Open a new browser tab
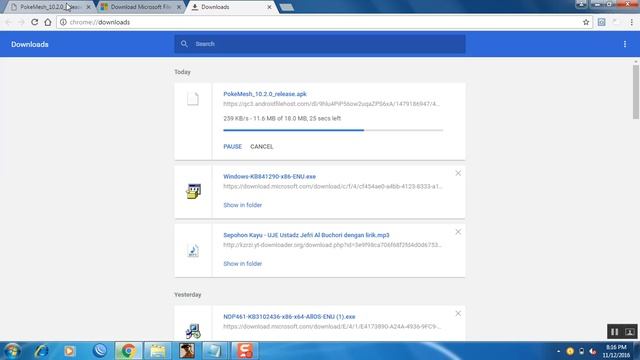 coord(287,7)
